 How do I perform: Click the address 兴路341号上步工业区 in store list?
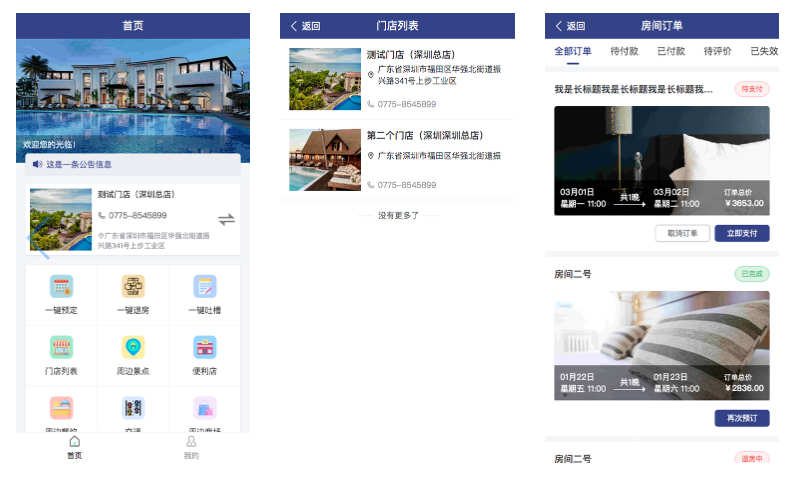(417, 80)
